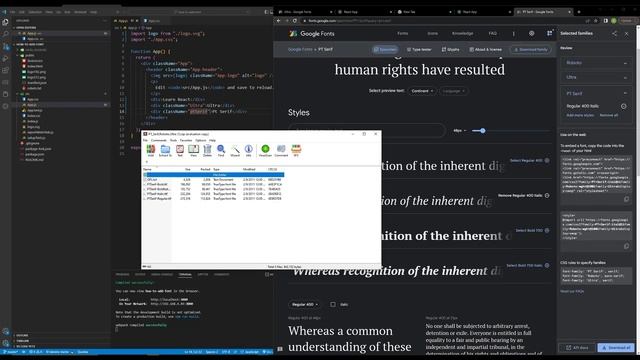Open index.html in VS Code explorer
This screenshot has height=360, width=640.
coord(34,66)
